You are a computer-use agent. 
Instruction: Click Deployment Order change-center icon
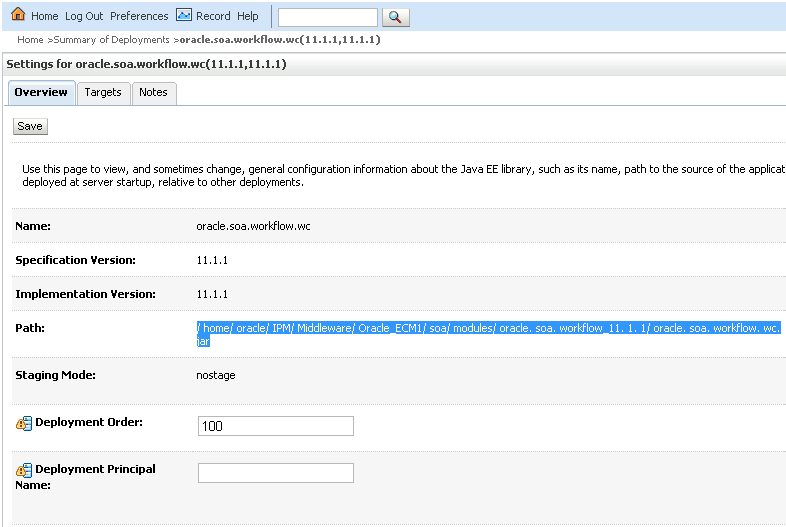click(x=24, y=423)
